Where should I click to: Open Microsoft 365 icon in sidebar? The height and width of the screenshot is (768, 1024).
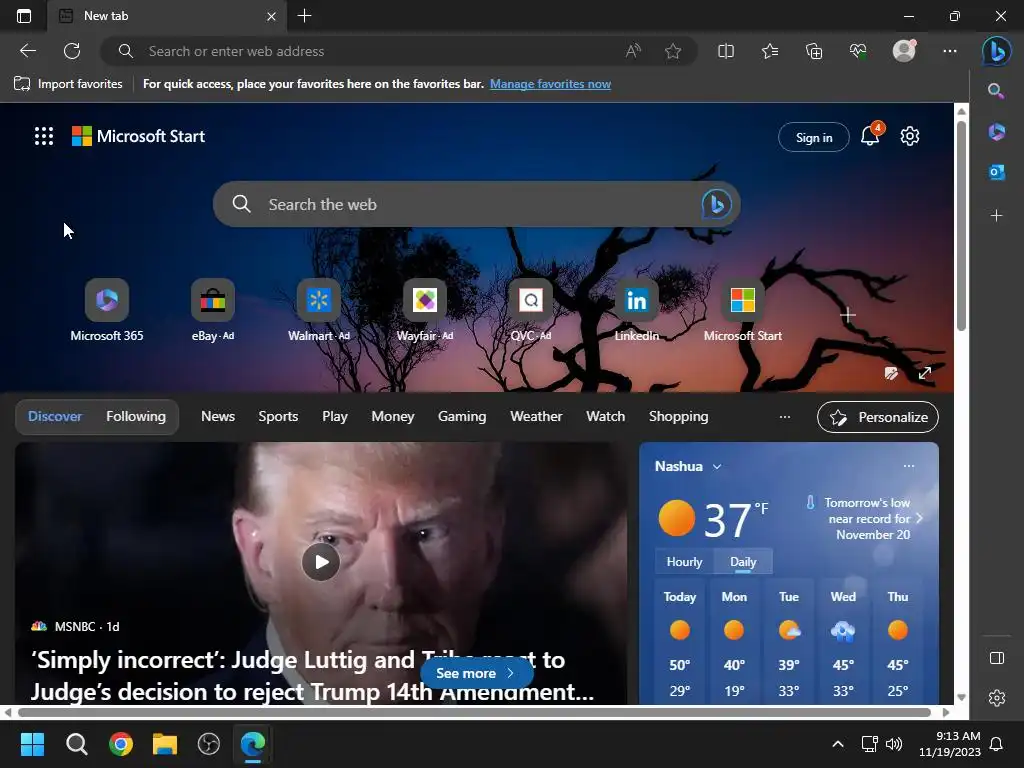coord(997,132)
